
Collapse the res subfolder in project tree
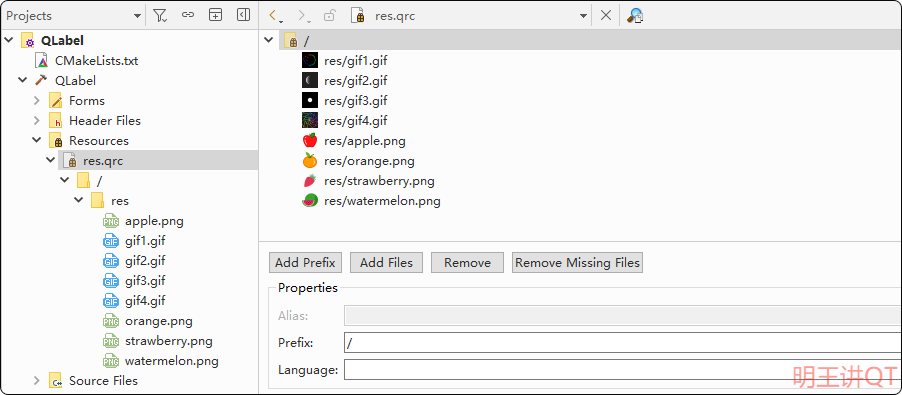[79, 201]
